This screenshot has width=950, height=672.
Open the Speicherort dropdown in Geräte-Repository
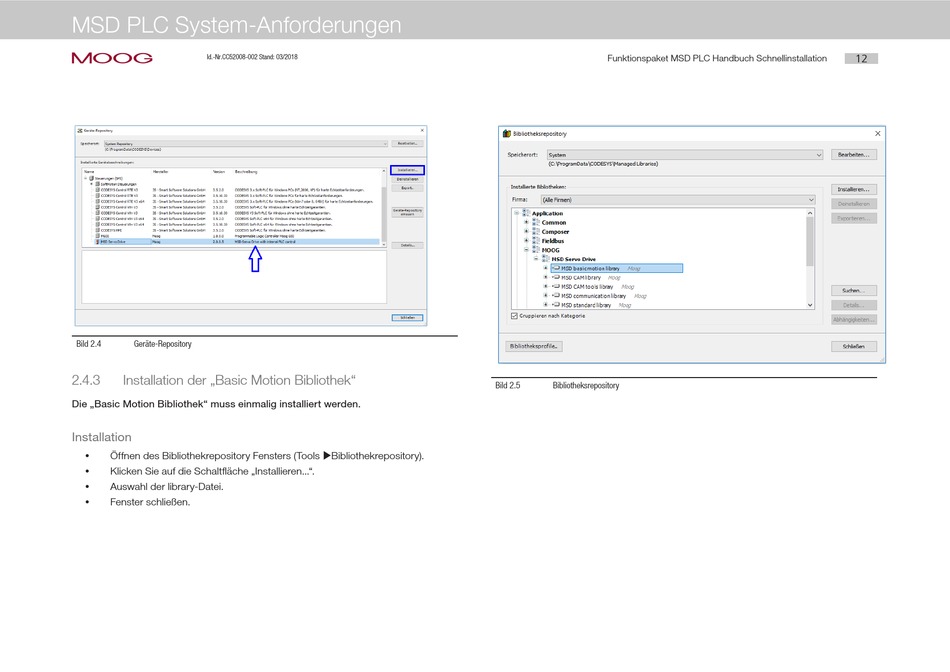[x=246, y=144]
